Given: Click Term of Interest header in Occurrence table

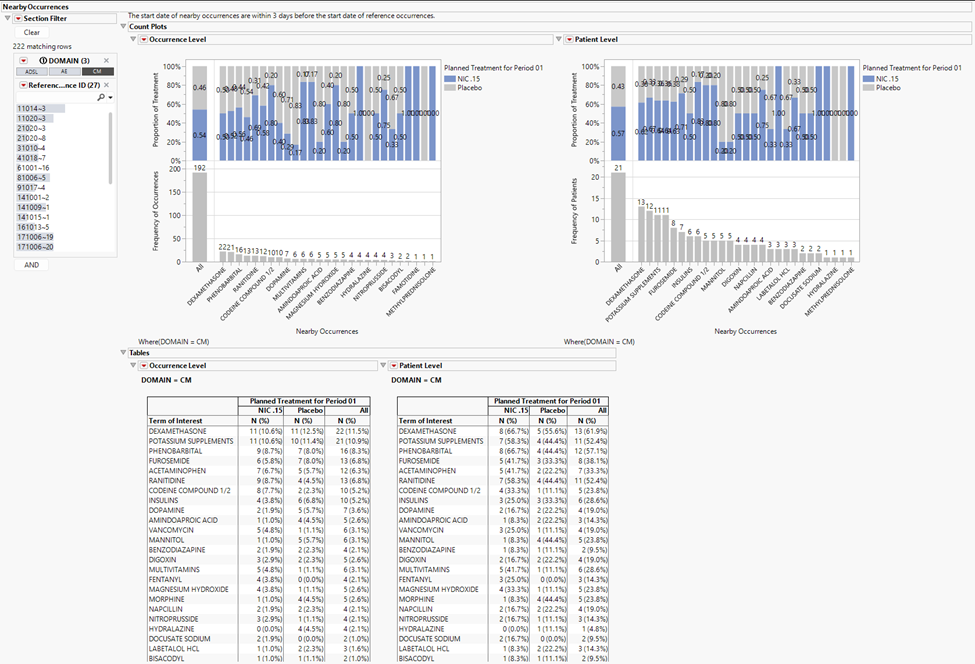Looking at the screenshot, I should click(175, 421).
